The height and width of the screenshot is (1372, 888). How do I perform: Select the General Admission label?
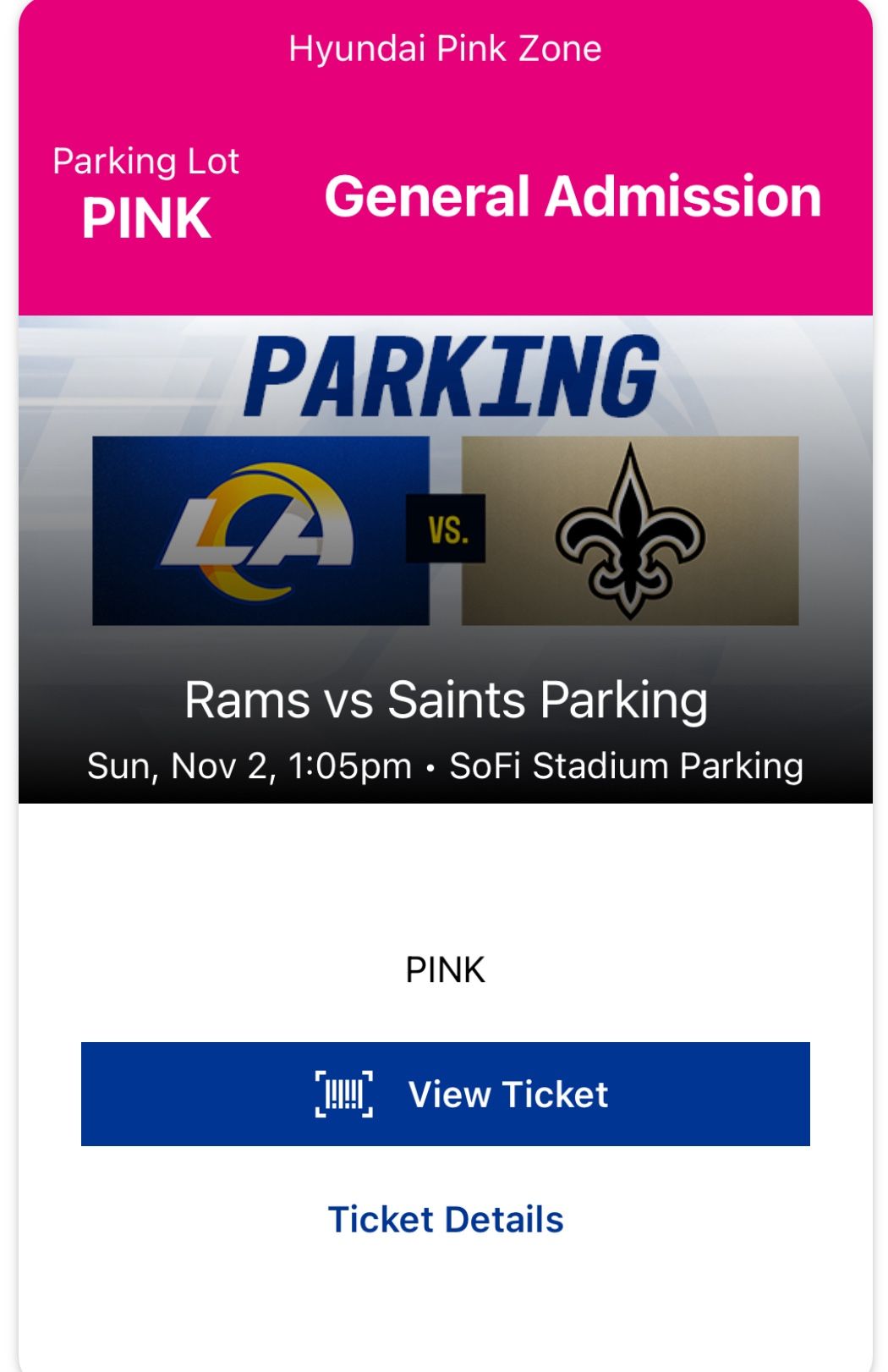click(573, 199)
